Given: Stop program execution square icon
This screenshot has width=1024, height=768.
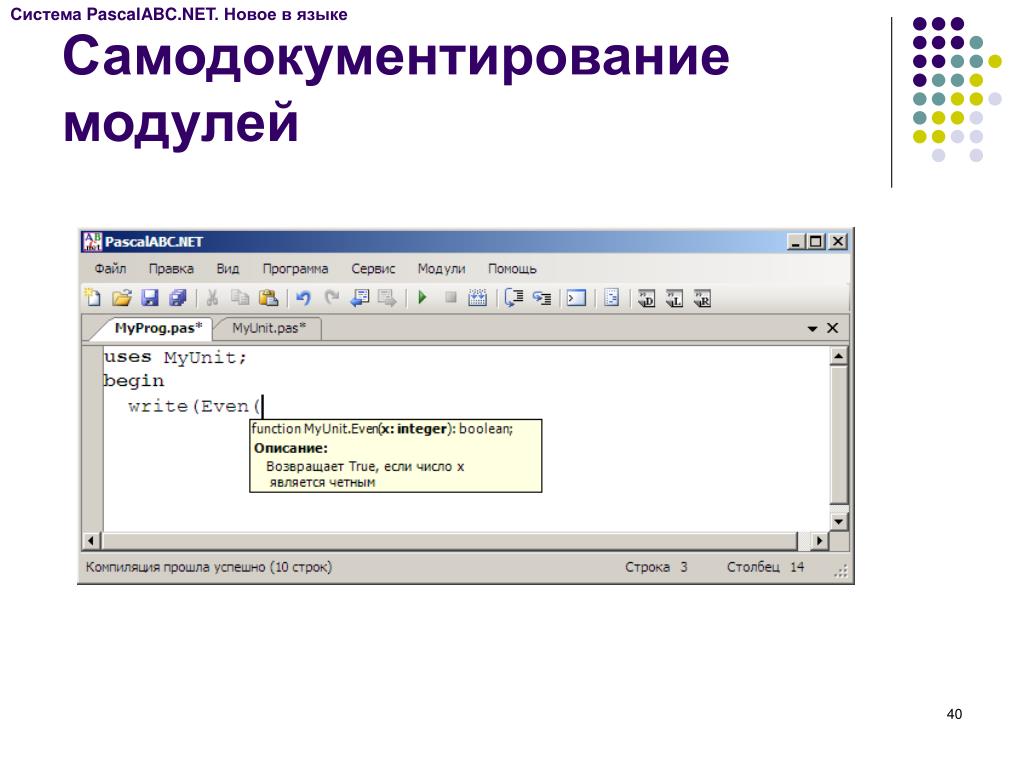Looking at the screenshot, I should click(x=451, y=298).
